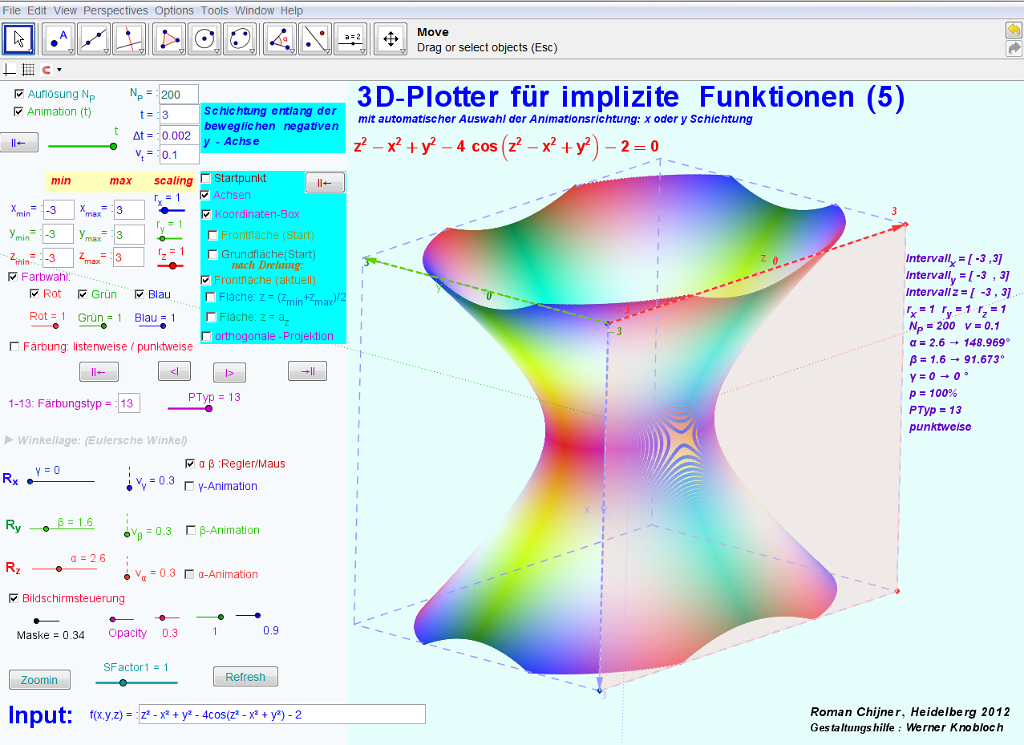
Task: Open the Perspectives menu
Action: pos(115,10)
